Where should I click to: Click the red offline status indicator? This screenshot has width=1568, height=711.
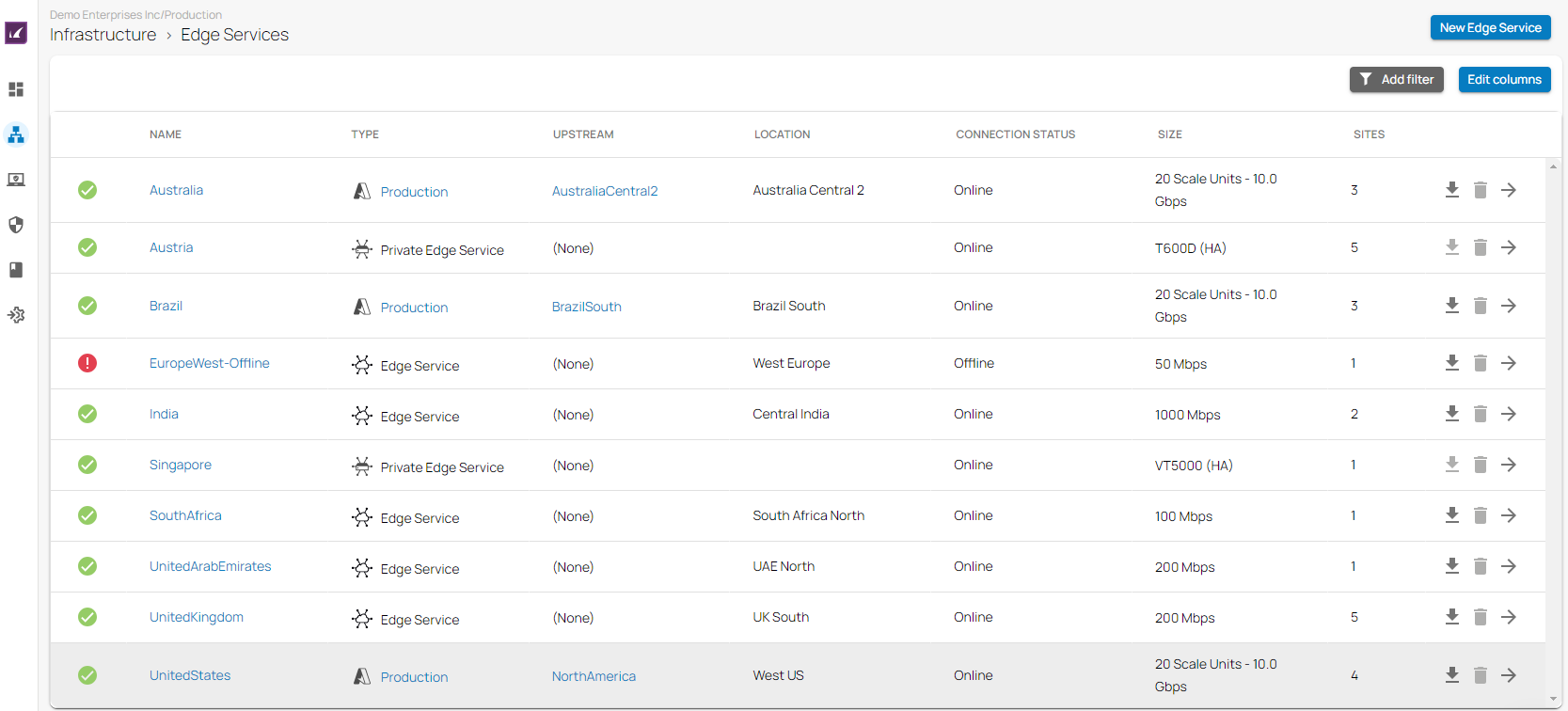[x=87, y=363]
